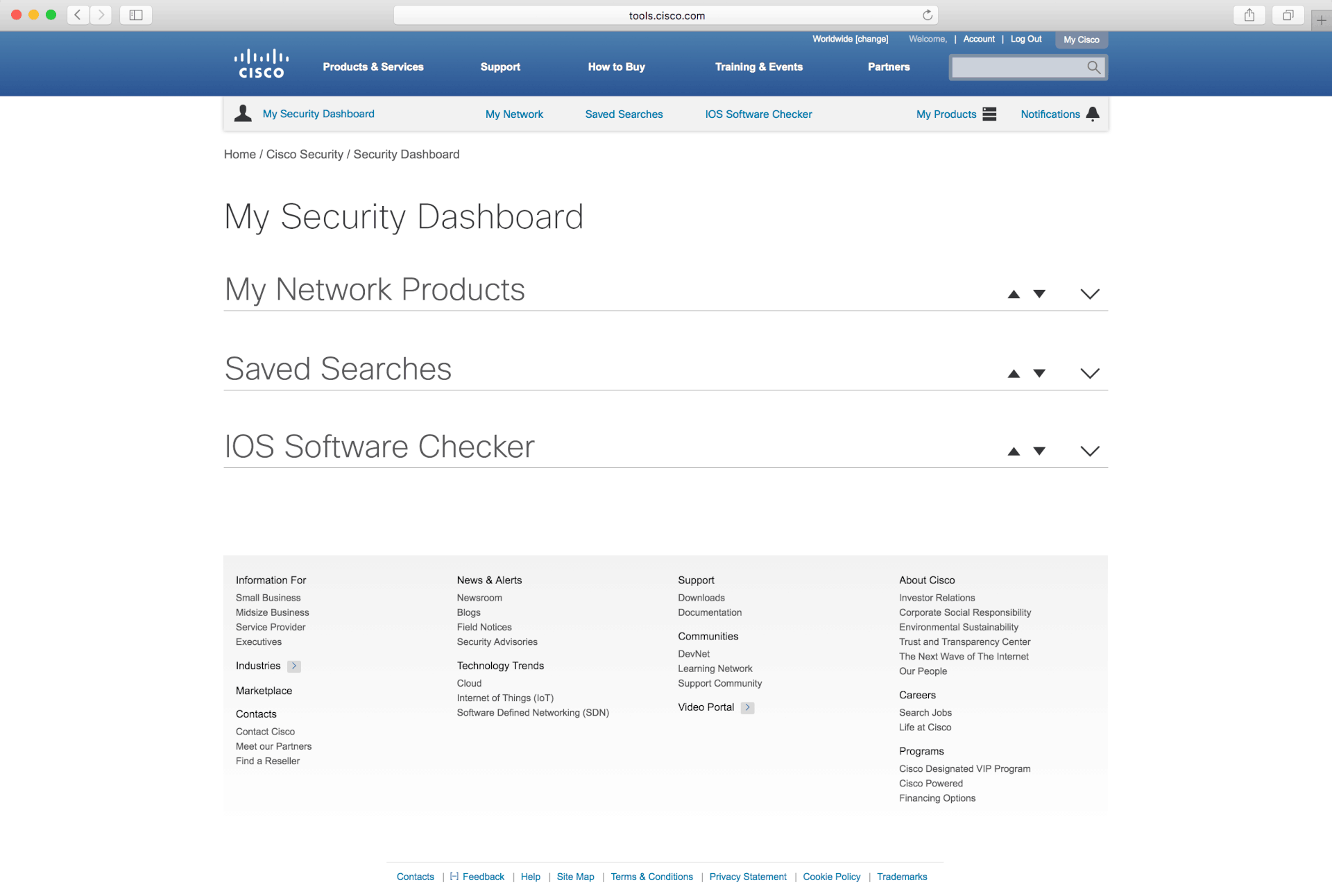Open Search Jobs footer link
Viewport: 1332px width, 896px height.
tap(925, 713)
